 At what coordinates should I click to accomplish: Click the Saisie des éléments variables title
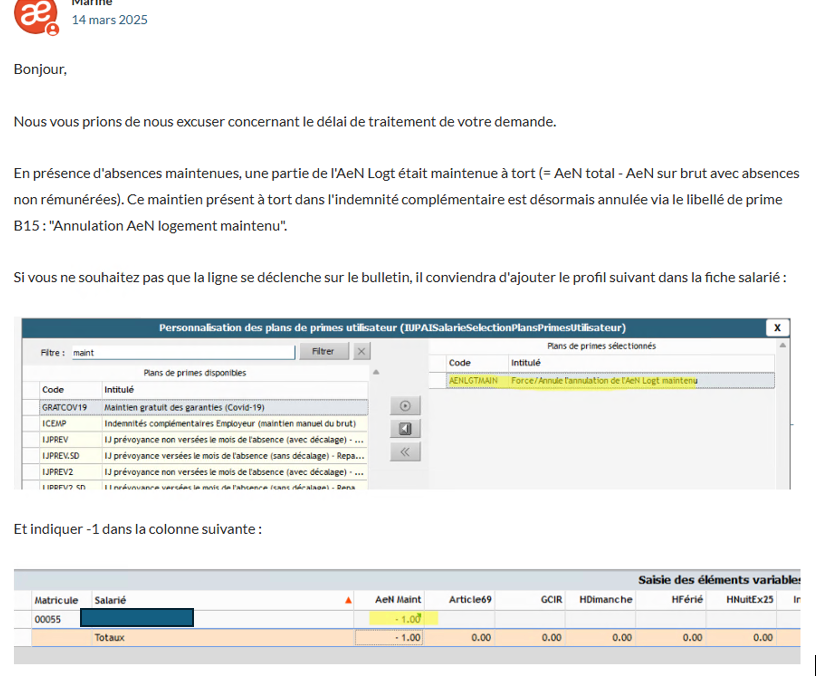pyautogui.click(x=719, y=580)
